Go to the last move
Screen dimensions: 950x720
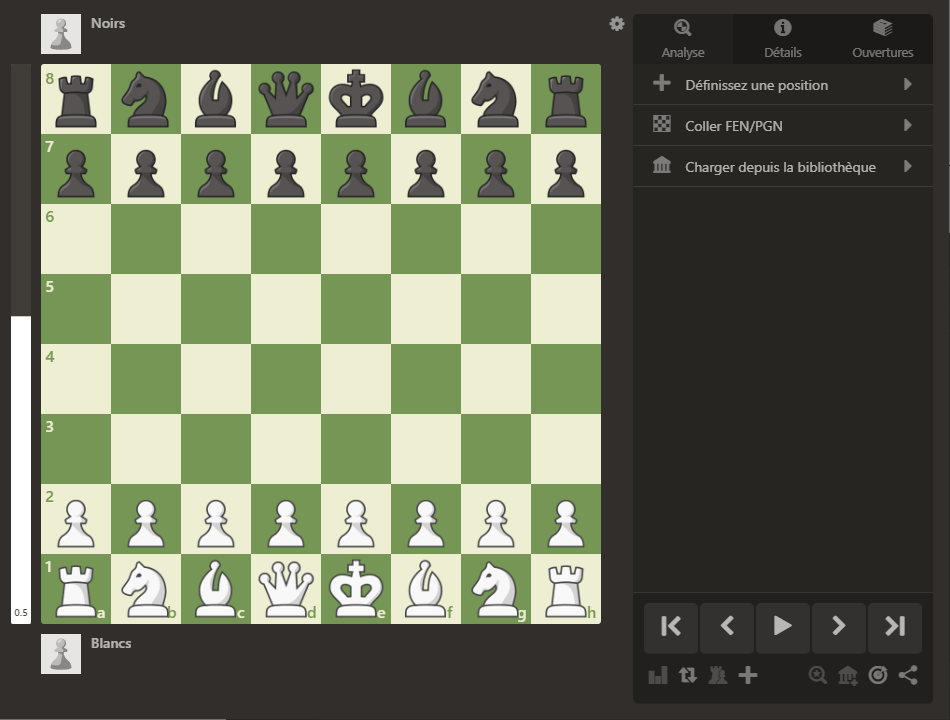(x=895, y=627)
